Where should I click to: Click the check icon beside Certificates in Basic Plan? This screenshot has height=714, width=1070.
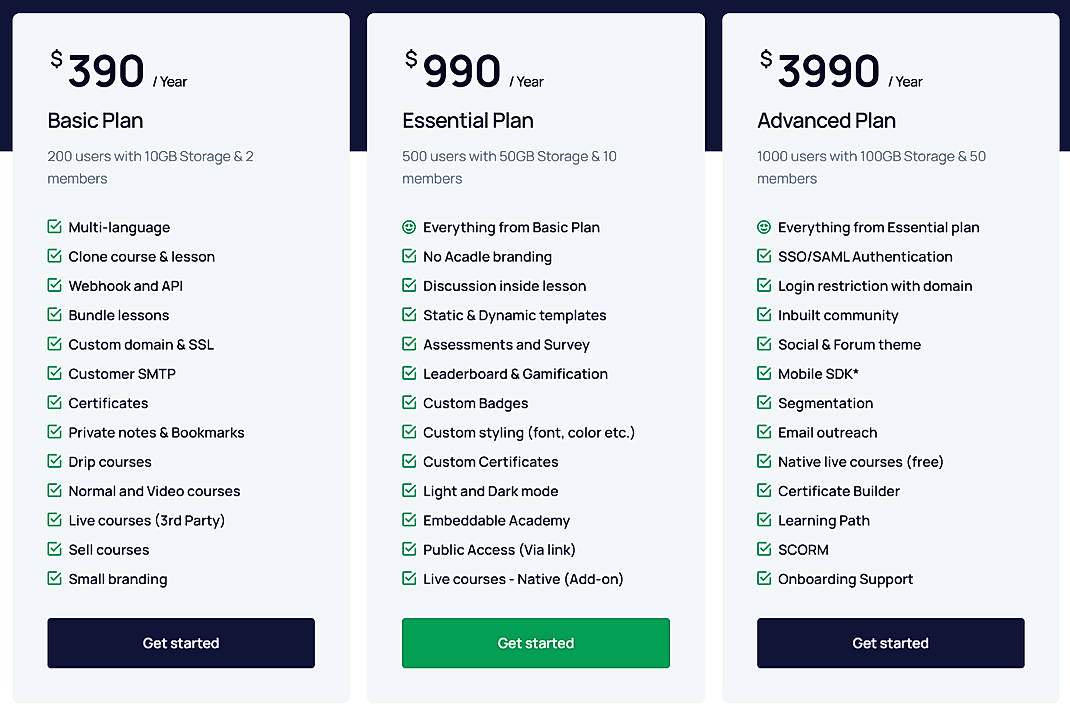coord(54,403)
